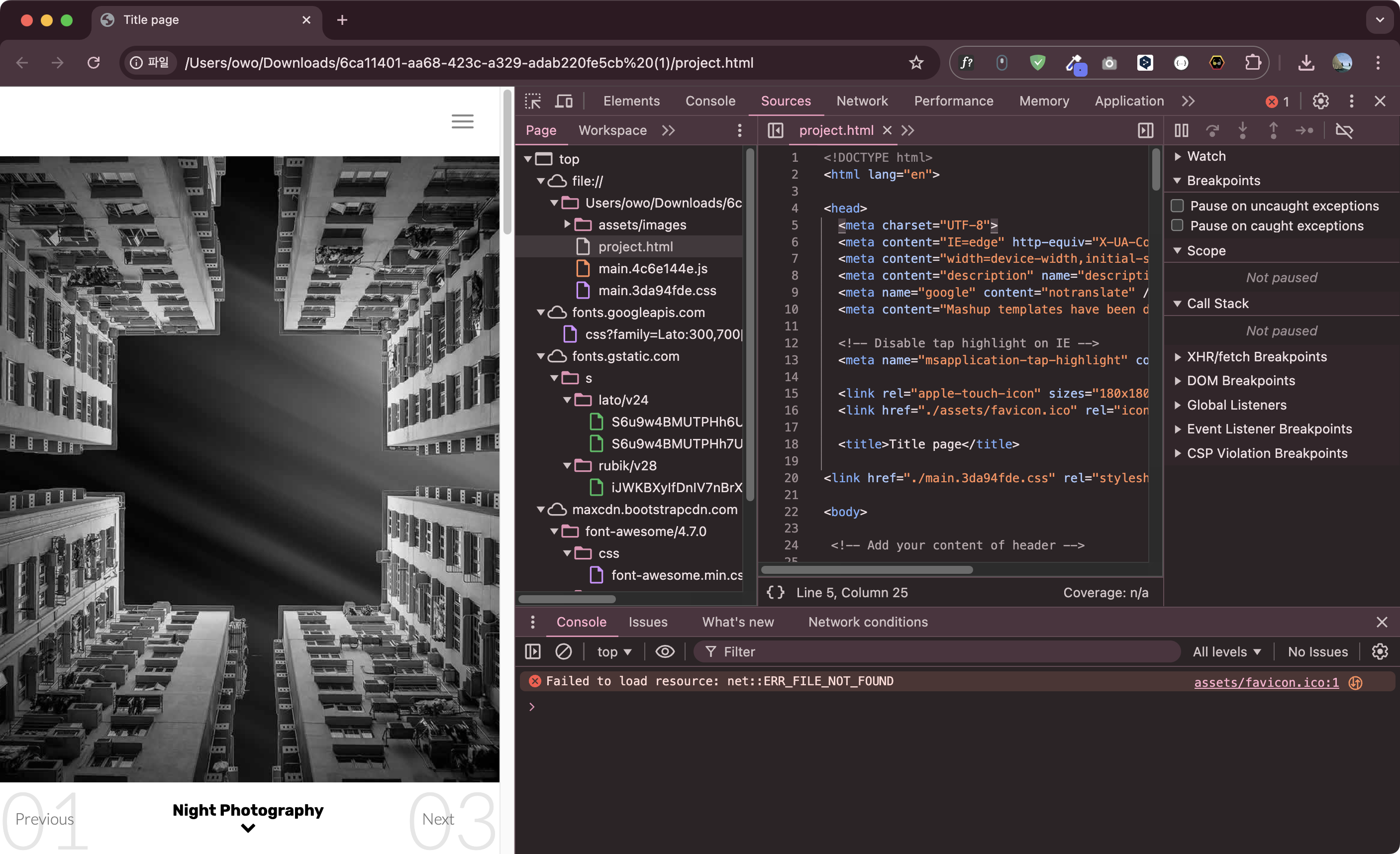The height and width of the screenshot is (854, 1400).
Task: Open the assets/favicon.ico:1 error link
Action: point(1267,682)
